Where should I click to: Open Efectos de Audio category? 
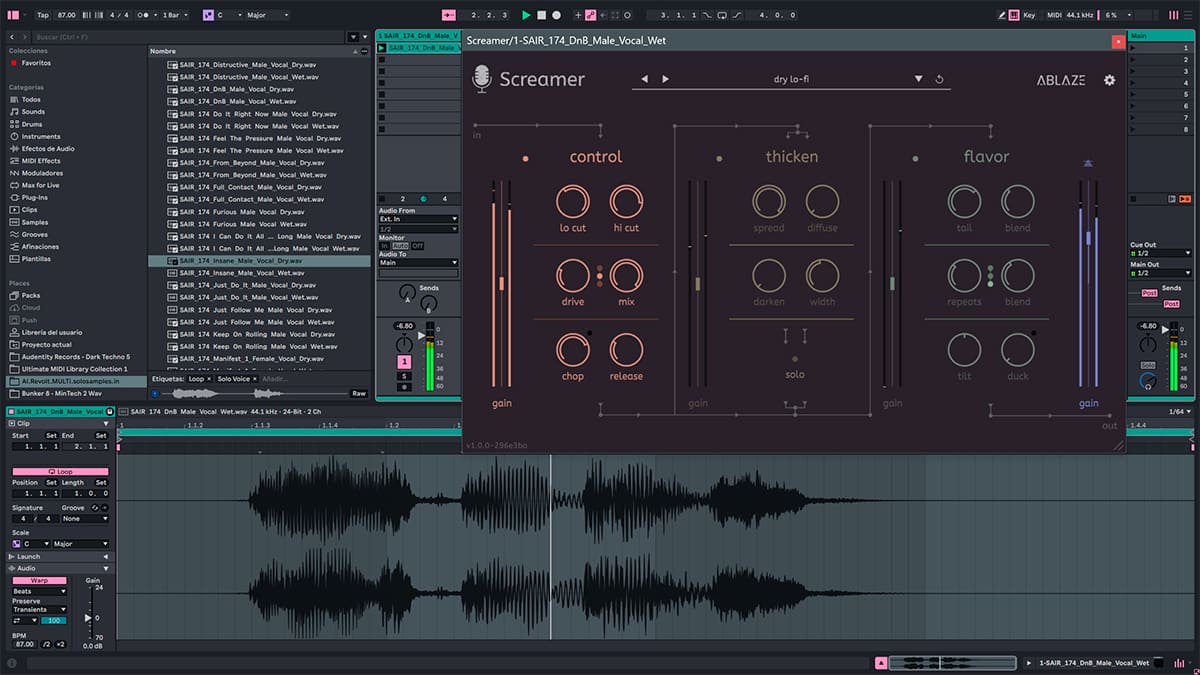click(48, 148)
